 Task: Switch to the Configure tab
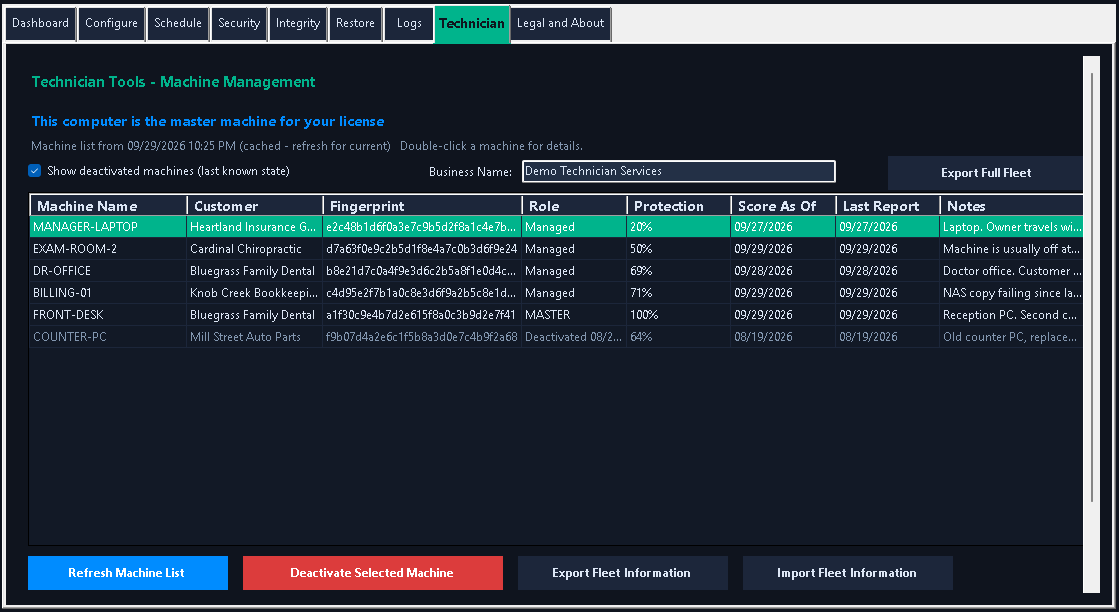point(111,24)
